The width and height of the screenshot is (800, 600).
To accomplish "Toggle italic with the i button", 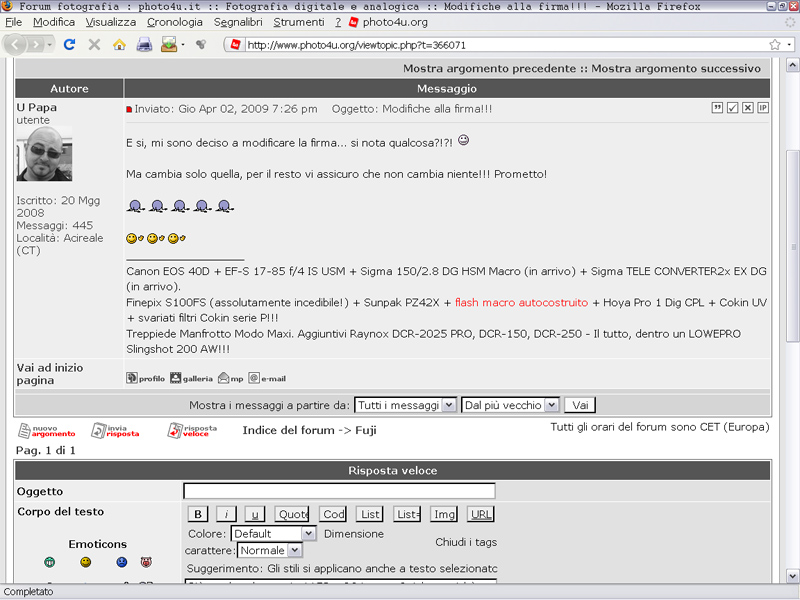I will click(x=227, y=514).
